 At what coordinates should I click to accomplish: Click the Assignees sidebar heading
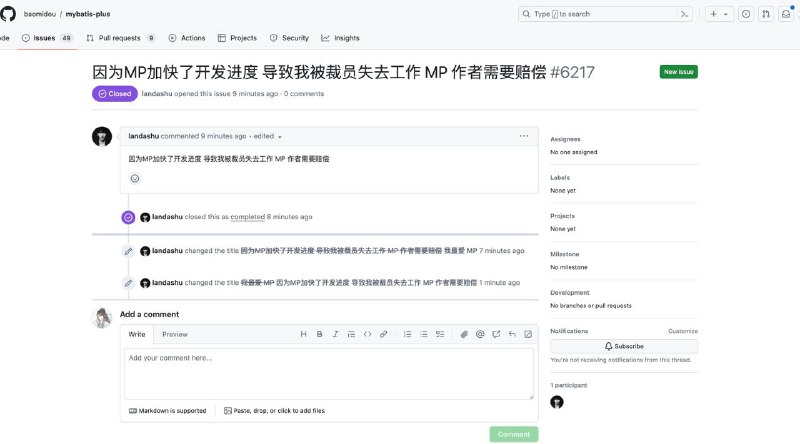click(565, 139)
